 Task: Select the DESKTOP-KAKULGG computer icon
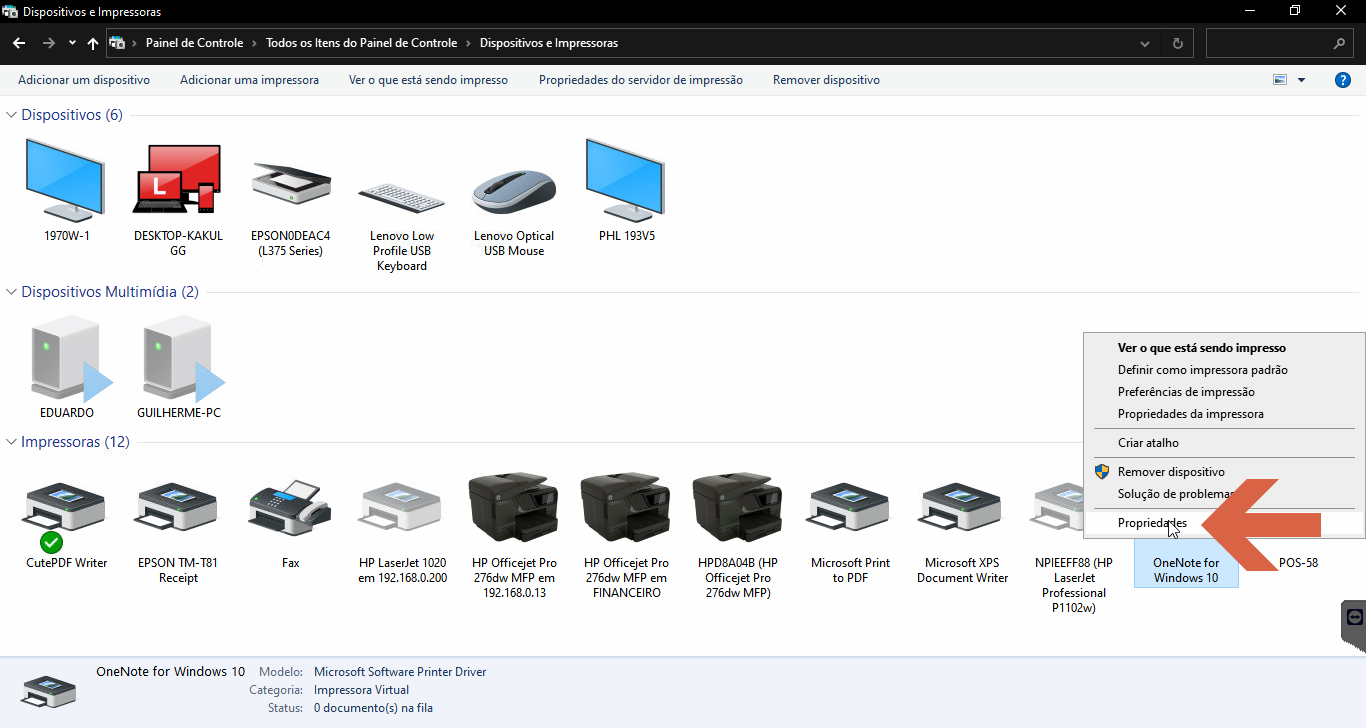pos(178,178)
